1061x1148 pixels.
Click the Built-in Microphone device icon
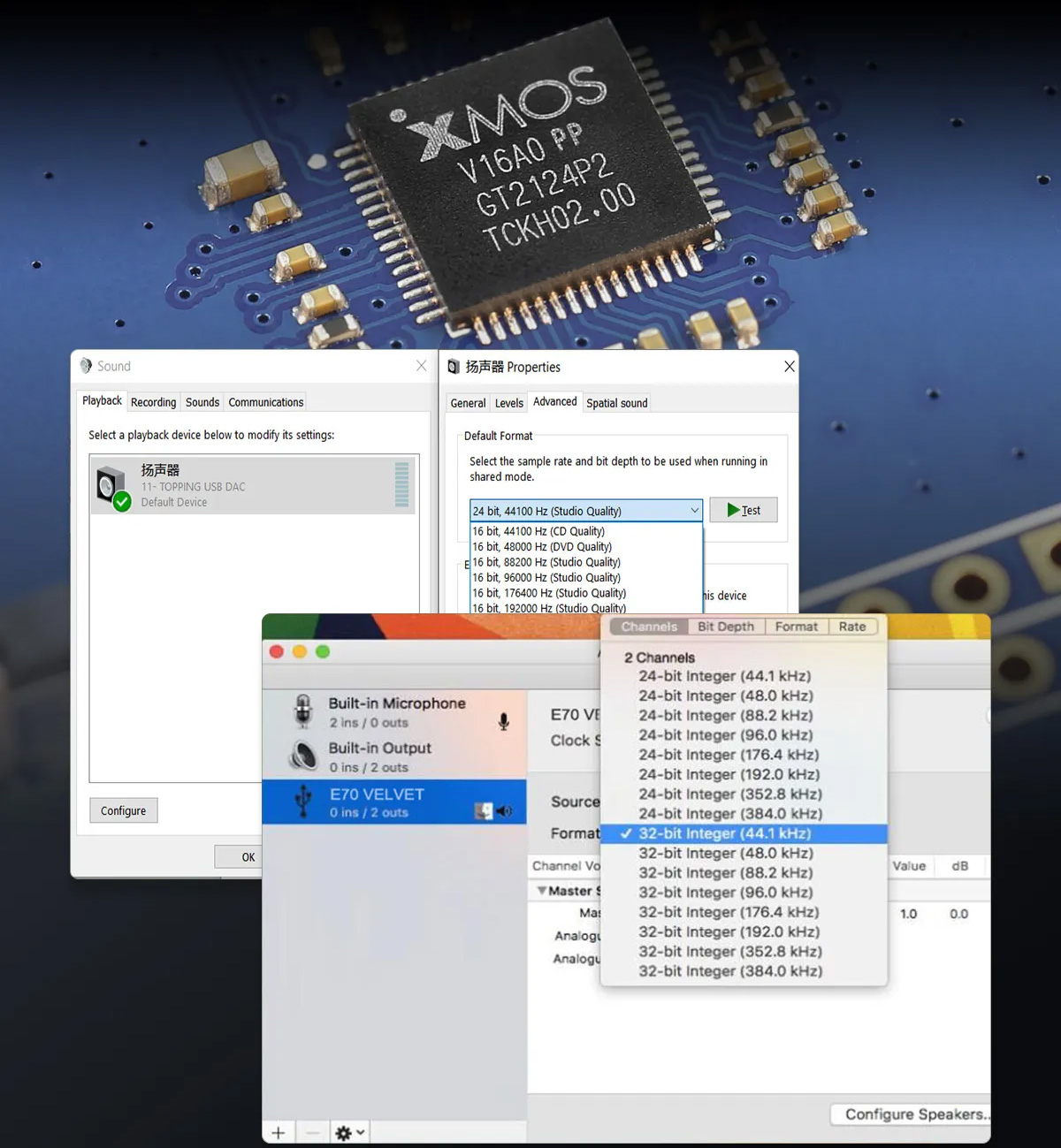pos(303,711)
